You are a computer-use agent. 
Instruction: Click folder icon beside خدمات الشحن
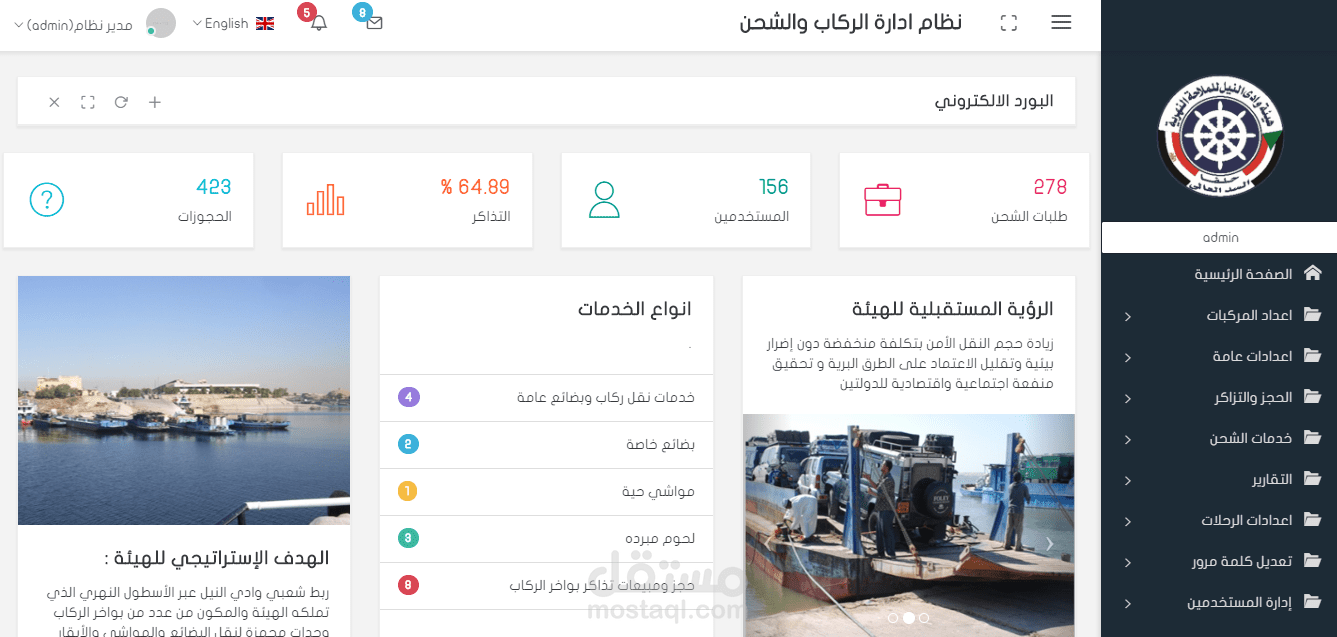pyautogui.click(x=1312, y=438)
